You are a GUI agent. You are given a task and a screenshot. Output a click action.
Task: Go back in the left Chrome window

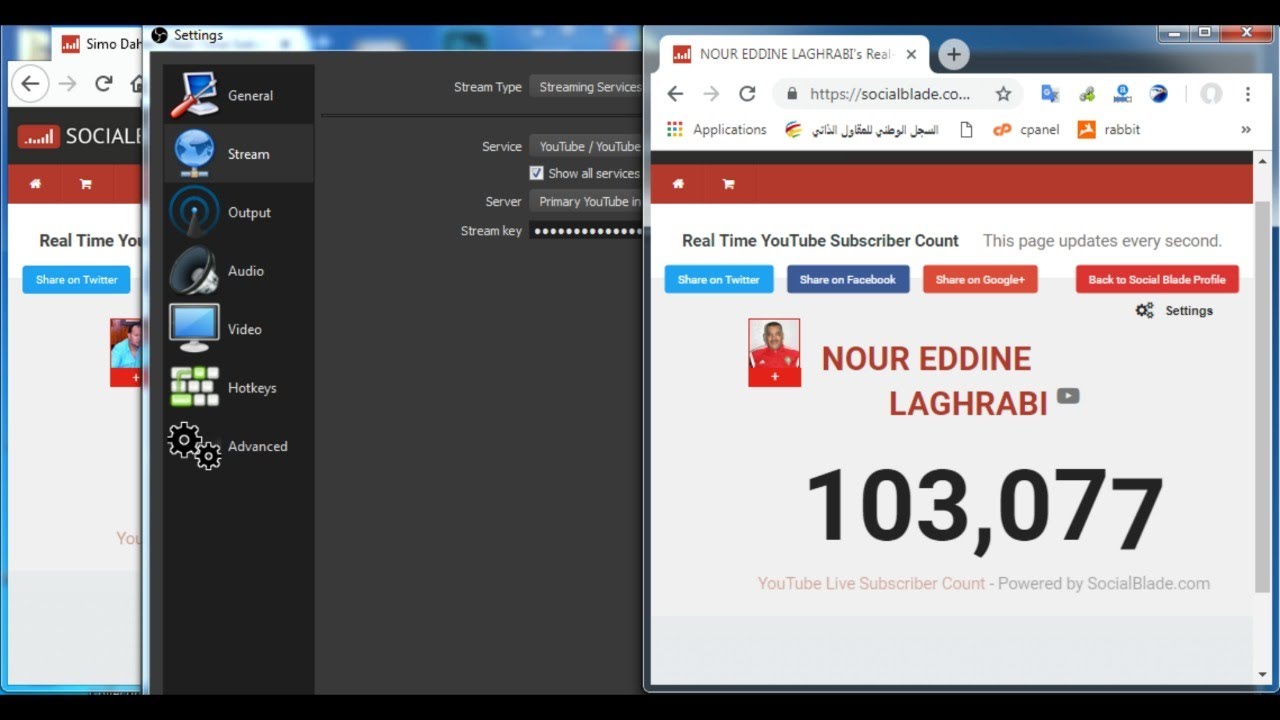point(31,84)
